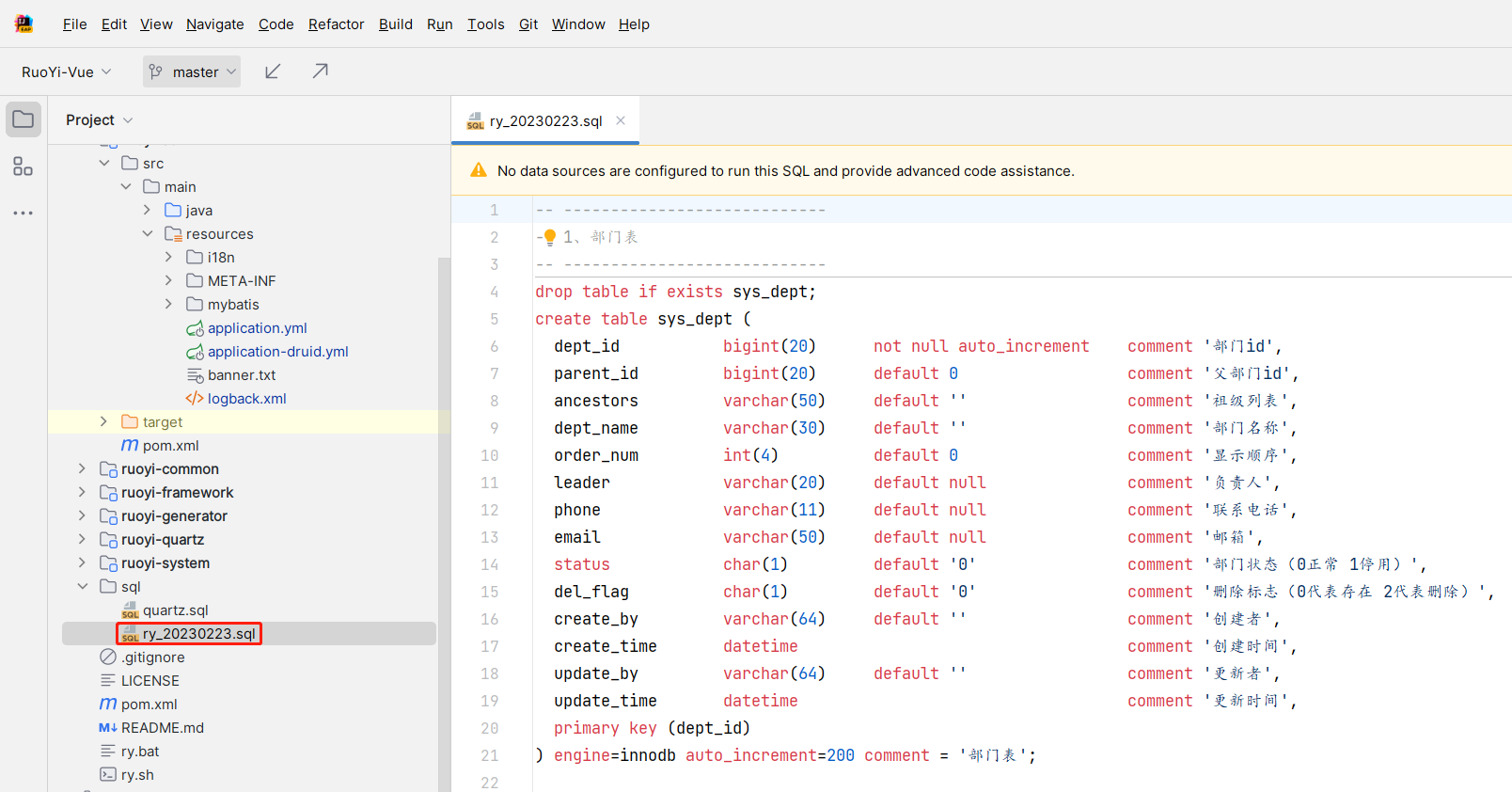1512x792 pixels.
Task: Click the yellow lightbulb intention icon
Action: (x=550, y=237)
